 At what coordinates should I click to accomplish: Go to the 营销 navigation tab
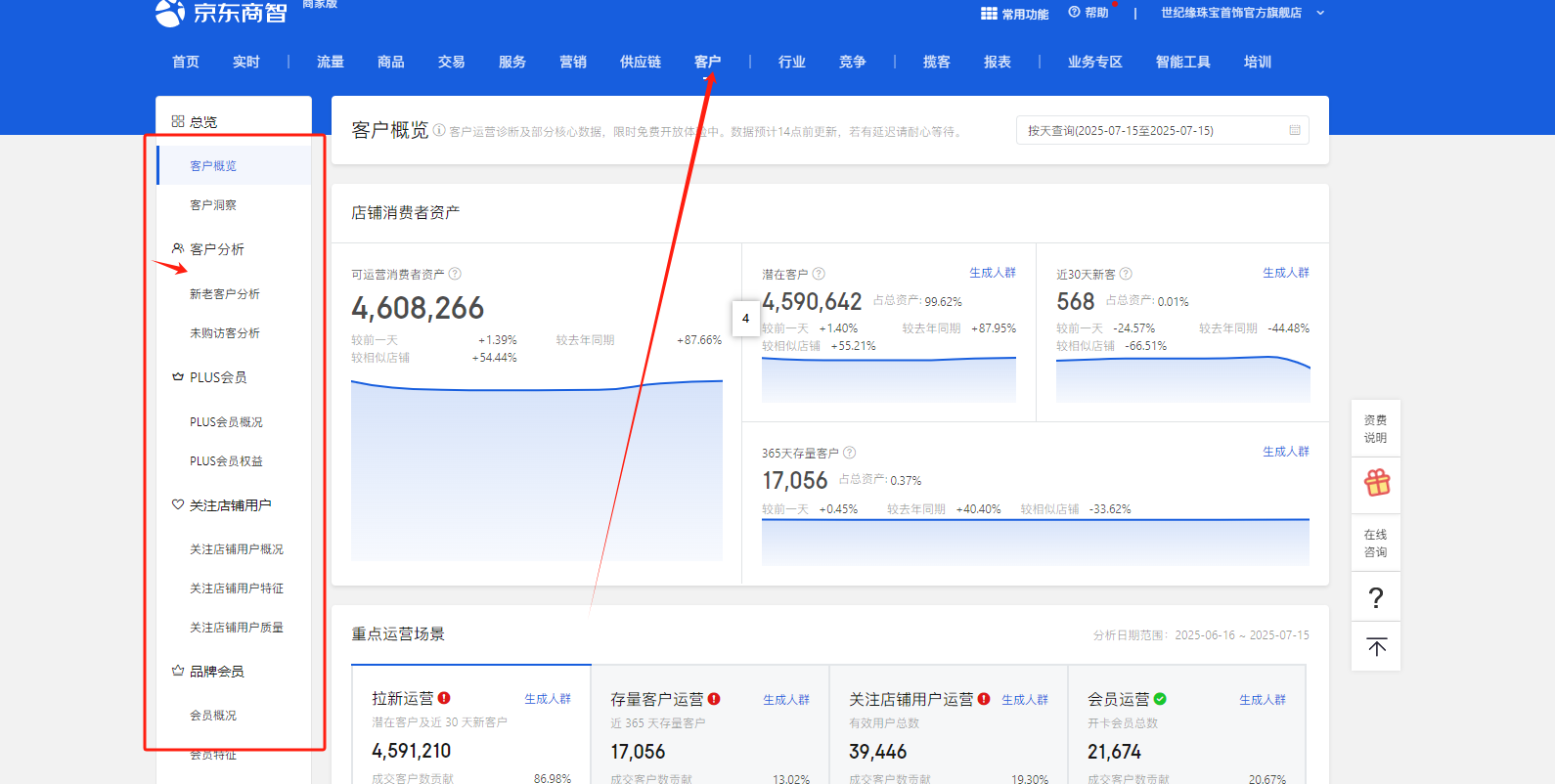[x=573, y=62]
